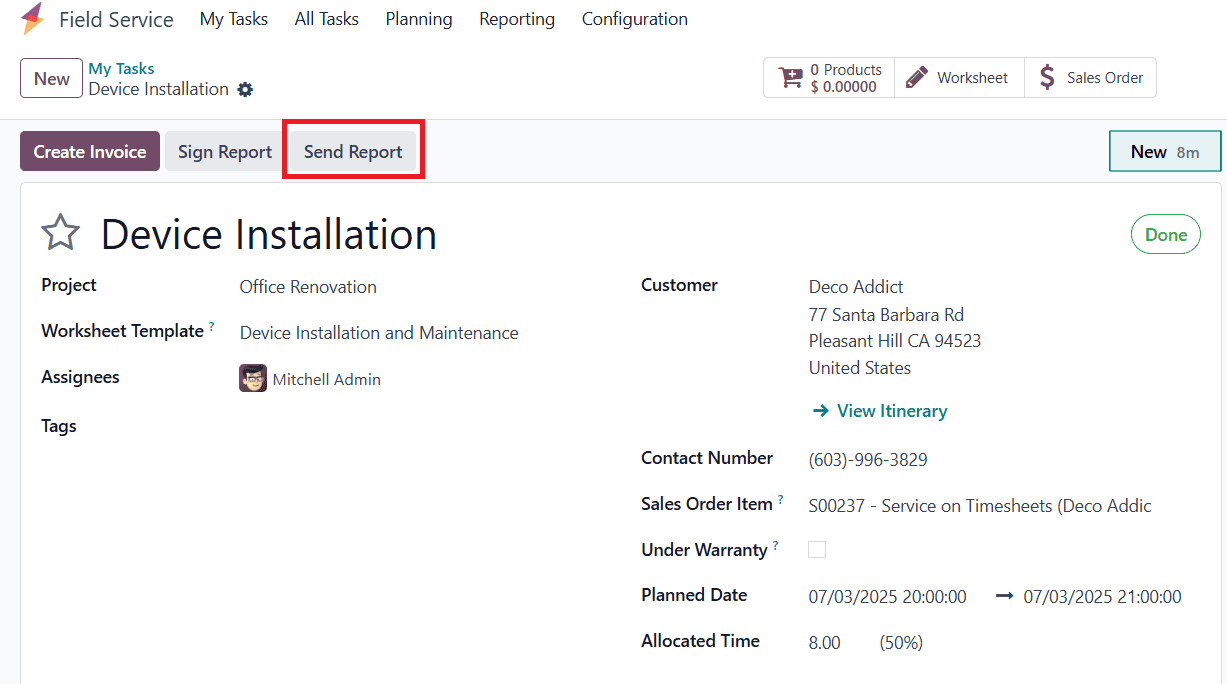Toggle the Under Warranty checkbox
Screen dimensions: 1227x684
click(x=817, y=549)
